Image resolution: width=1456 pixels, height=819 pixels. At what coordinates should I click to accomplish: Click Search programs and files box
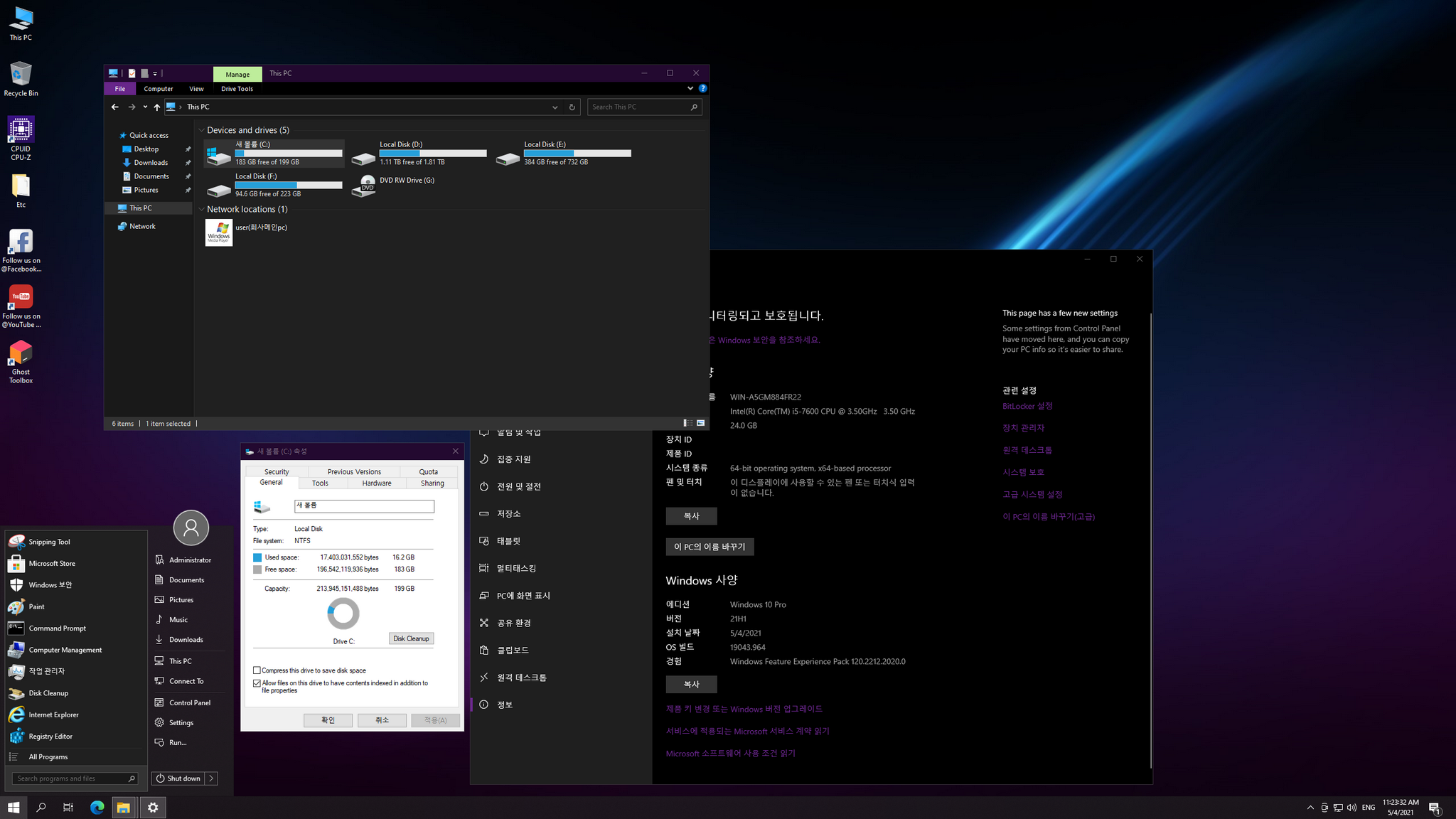[75, 778]
